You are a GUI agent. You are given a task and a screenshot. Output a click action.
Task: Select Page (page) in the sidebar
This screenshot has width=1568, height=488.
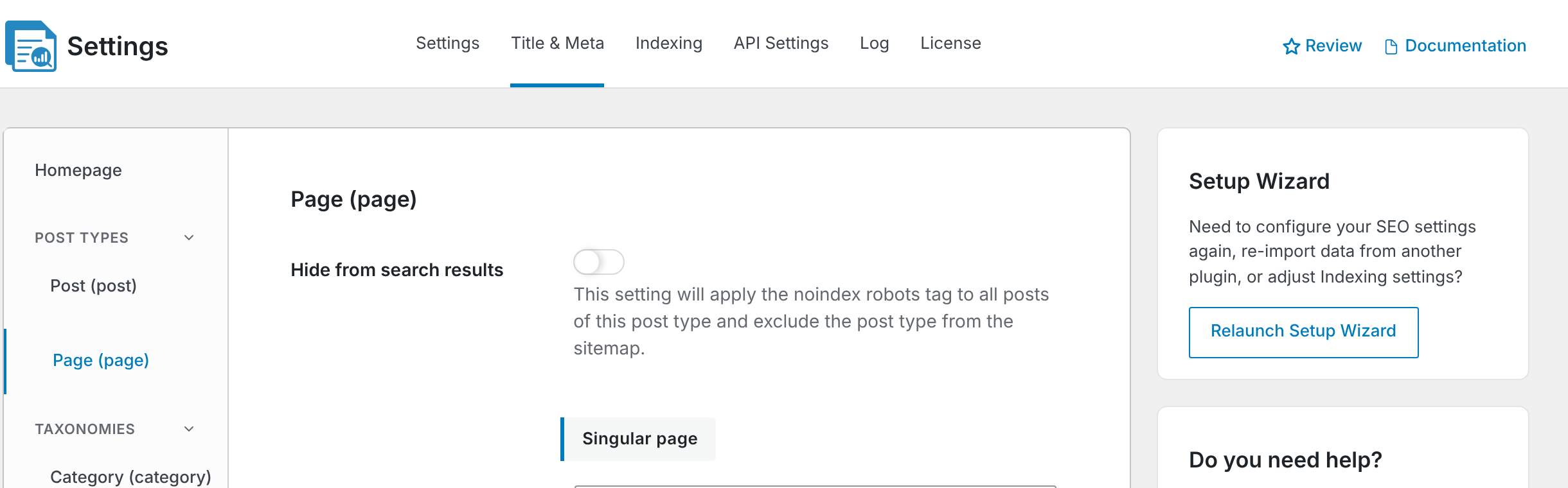click(101, 360)
